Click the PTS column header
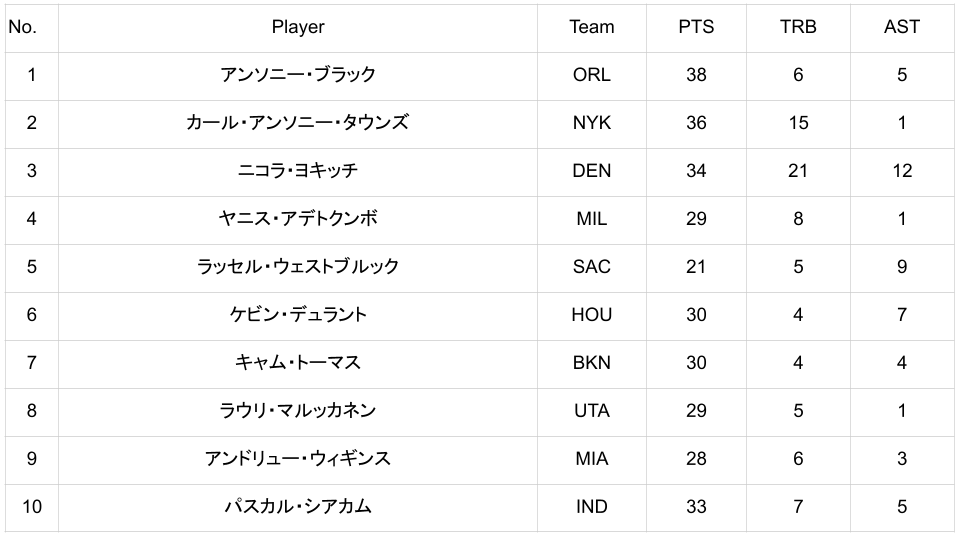The width and height of the screenshot is (960, 540). (696, 27)
